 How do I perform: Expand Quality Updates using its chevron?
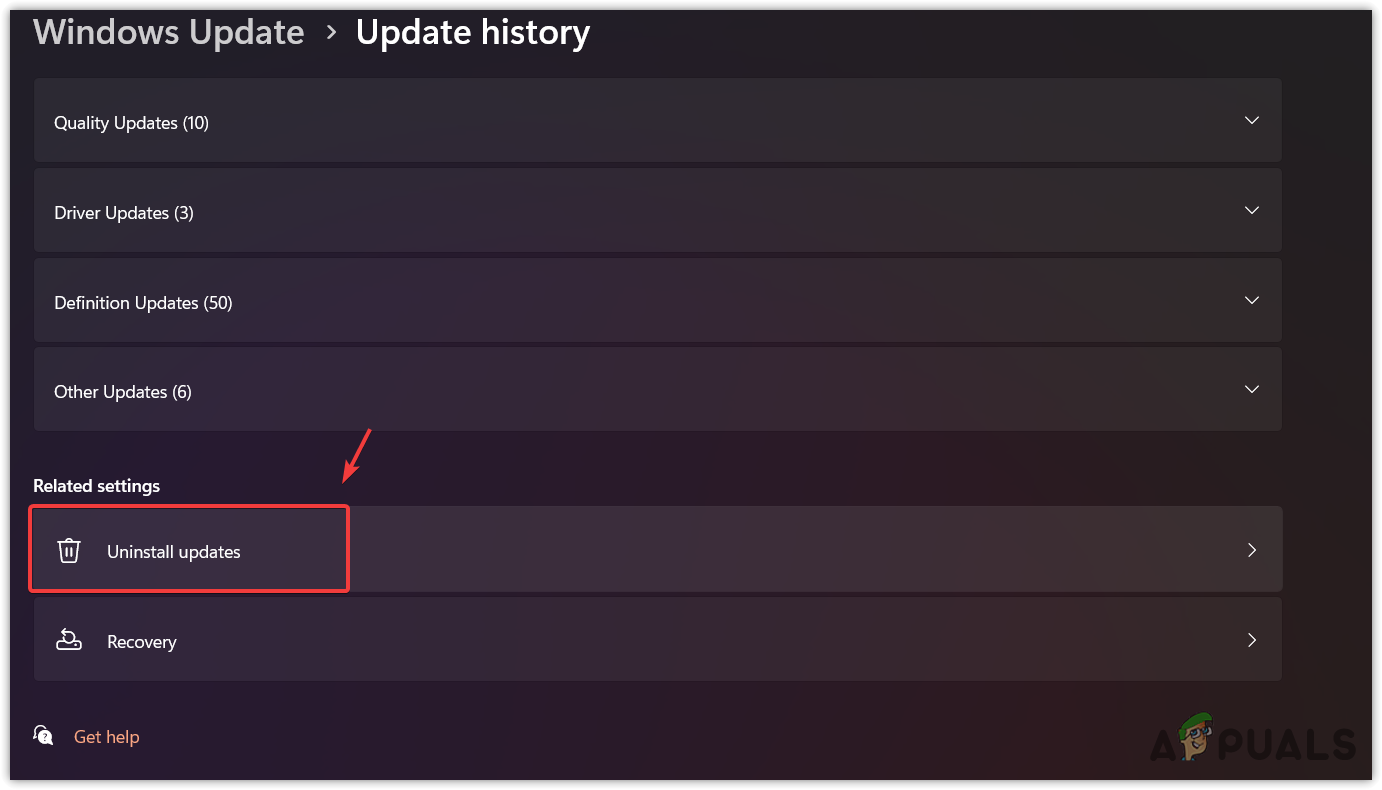point(1251,121)
